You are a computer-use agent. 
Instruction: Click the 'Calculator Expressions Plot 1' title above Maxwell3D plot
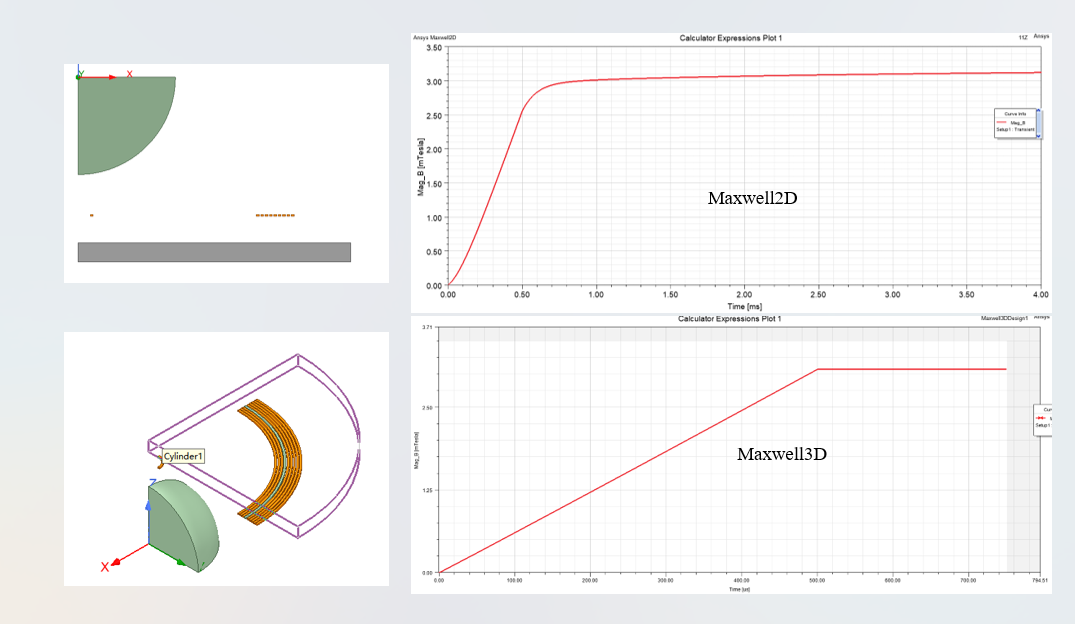pos(729,319)
